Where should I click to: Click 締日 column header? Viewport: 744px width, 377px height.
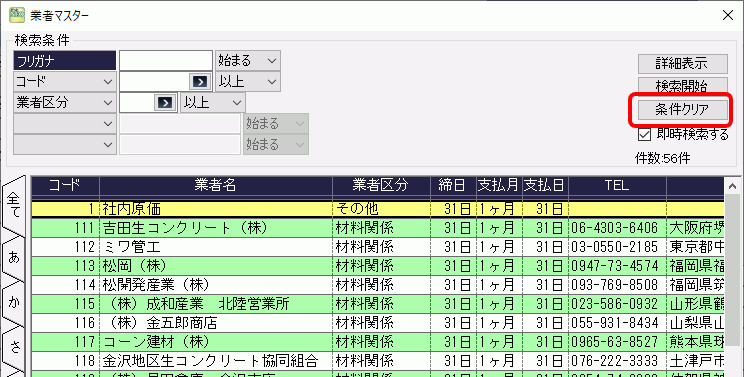(x=453, y=185)
